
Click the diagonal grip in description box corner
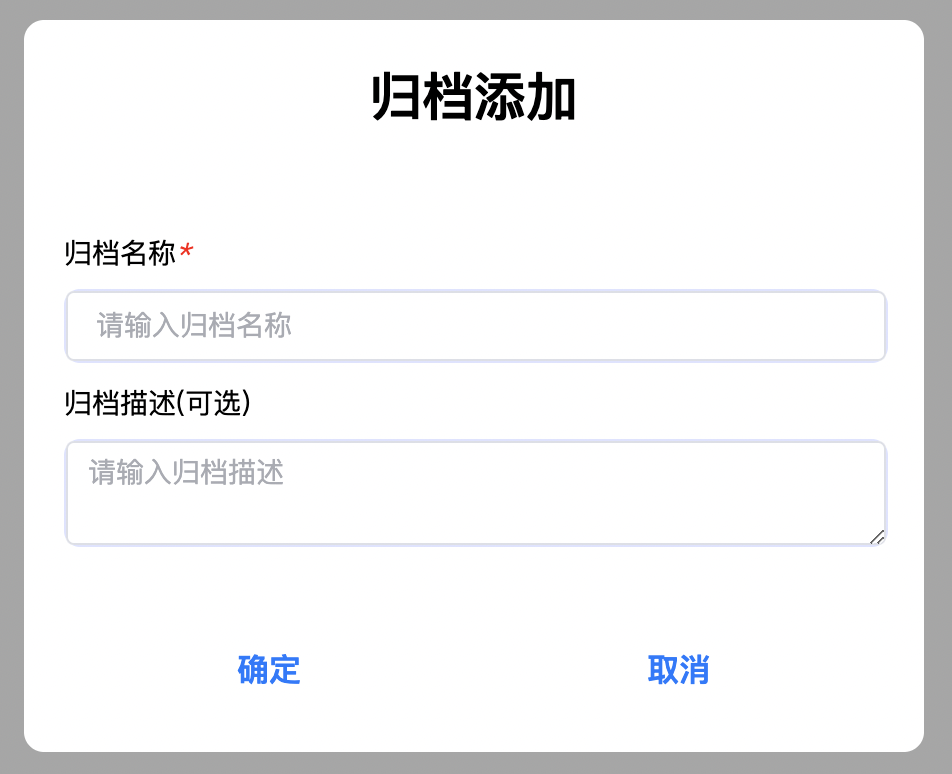877,537
